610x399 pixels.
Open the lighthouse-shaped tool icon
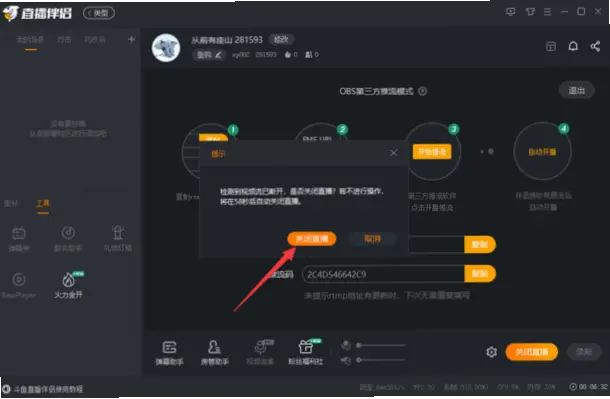(x=117, y=238)
